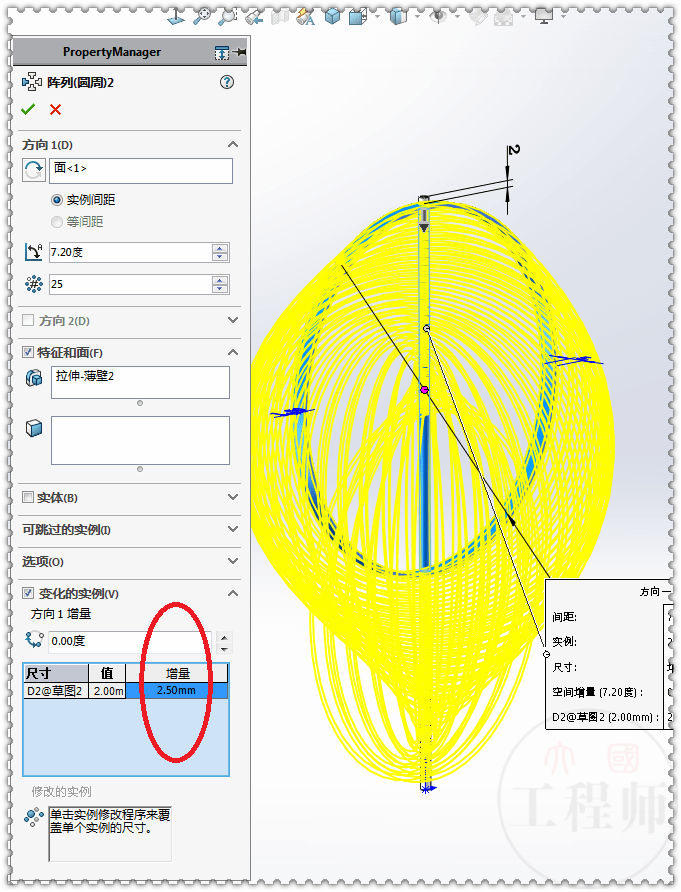Click the instance count field showing 25
This screenshot has height=892, width=681.
point(130,284)
